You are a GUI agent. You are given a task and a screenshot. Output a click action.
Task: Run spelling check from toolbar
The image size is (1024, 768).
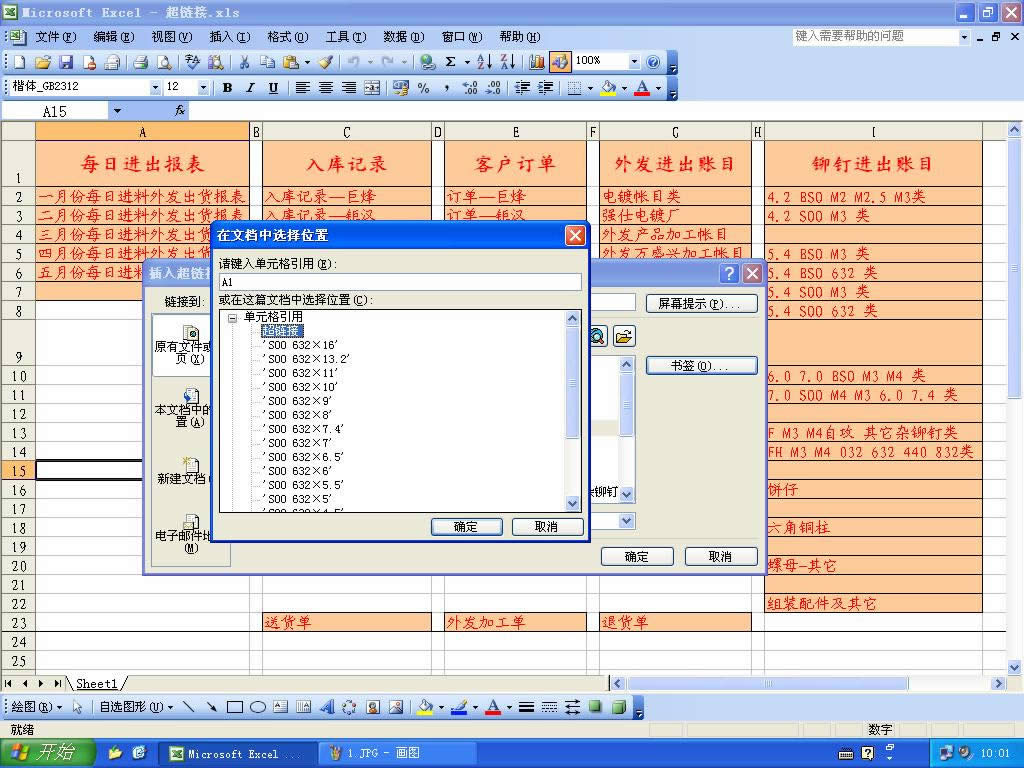[x=192, y=62]
